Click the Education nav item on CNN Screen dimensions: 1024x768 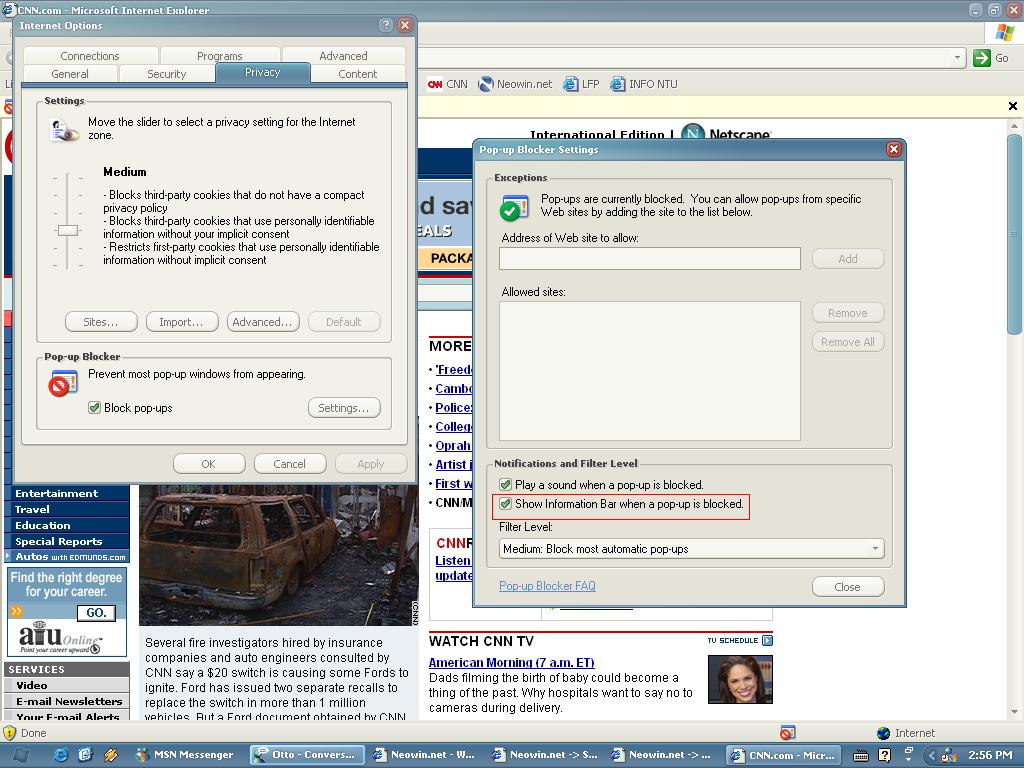pyautogui.click(x=67, y=525)
